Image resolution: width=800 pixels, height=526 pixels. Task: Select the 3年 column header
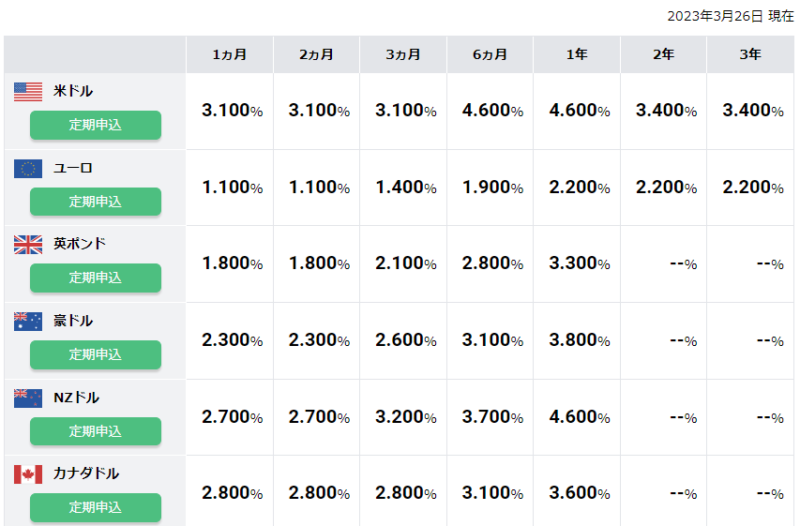[x=750, y=55]
